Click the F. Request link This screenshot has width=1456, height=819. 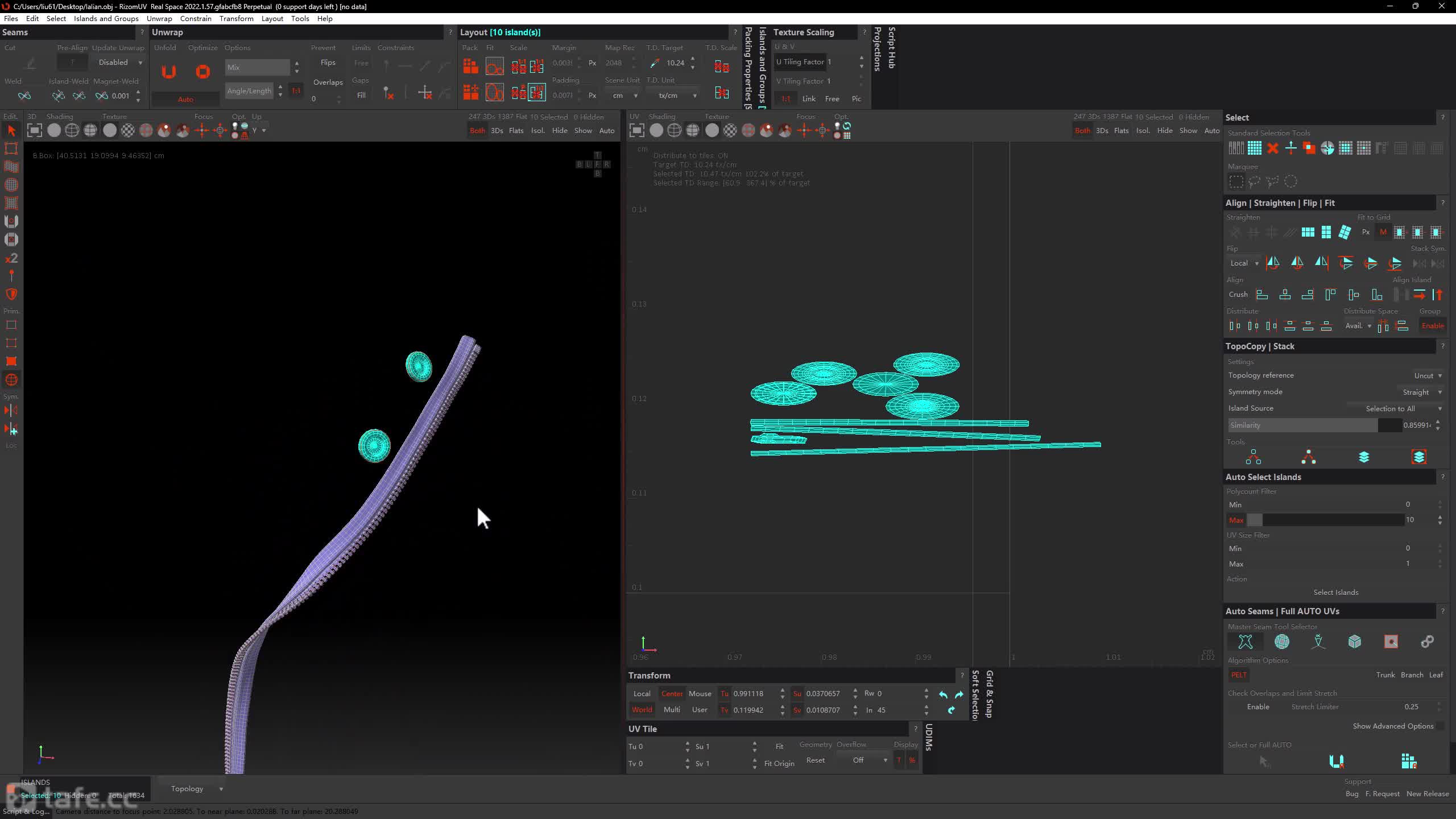coord(1383,793)
